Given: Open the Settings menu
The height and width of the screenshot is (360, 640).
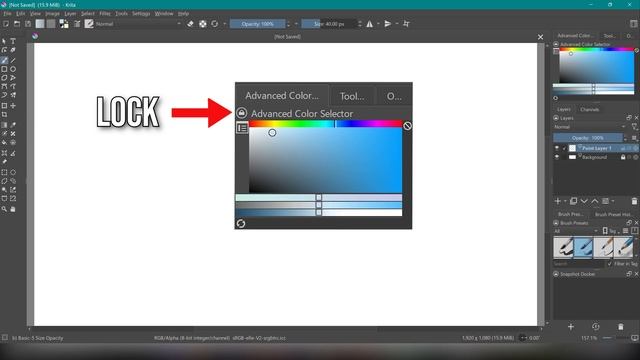Looking at the screenshot, I should pos(141,13).
